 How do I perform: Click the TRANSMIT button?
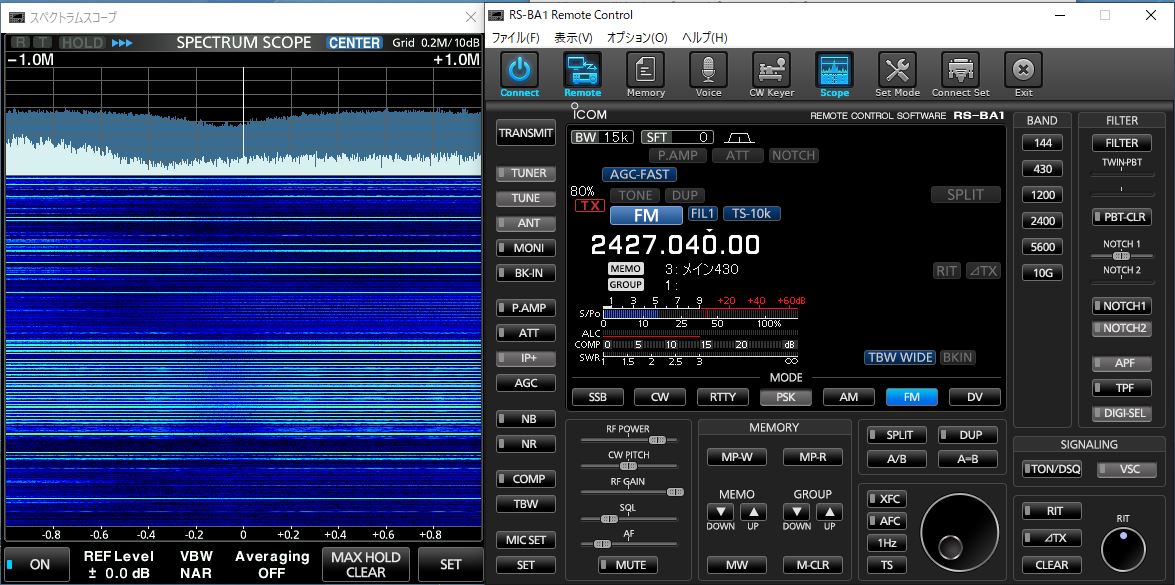click(526, 133)
